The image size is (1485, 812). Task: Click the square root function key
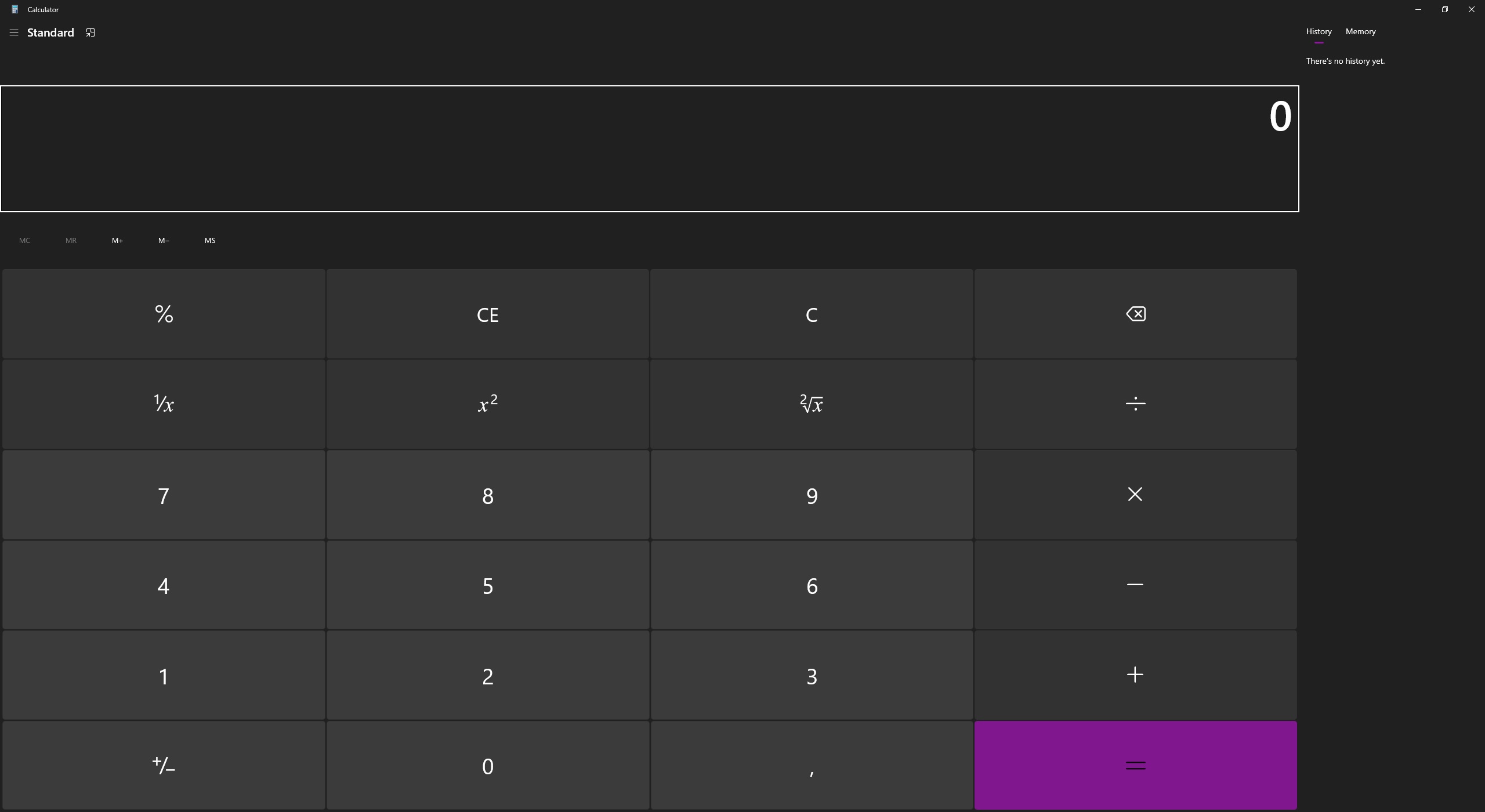[812, 404]
